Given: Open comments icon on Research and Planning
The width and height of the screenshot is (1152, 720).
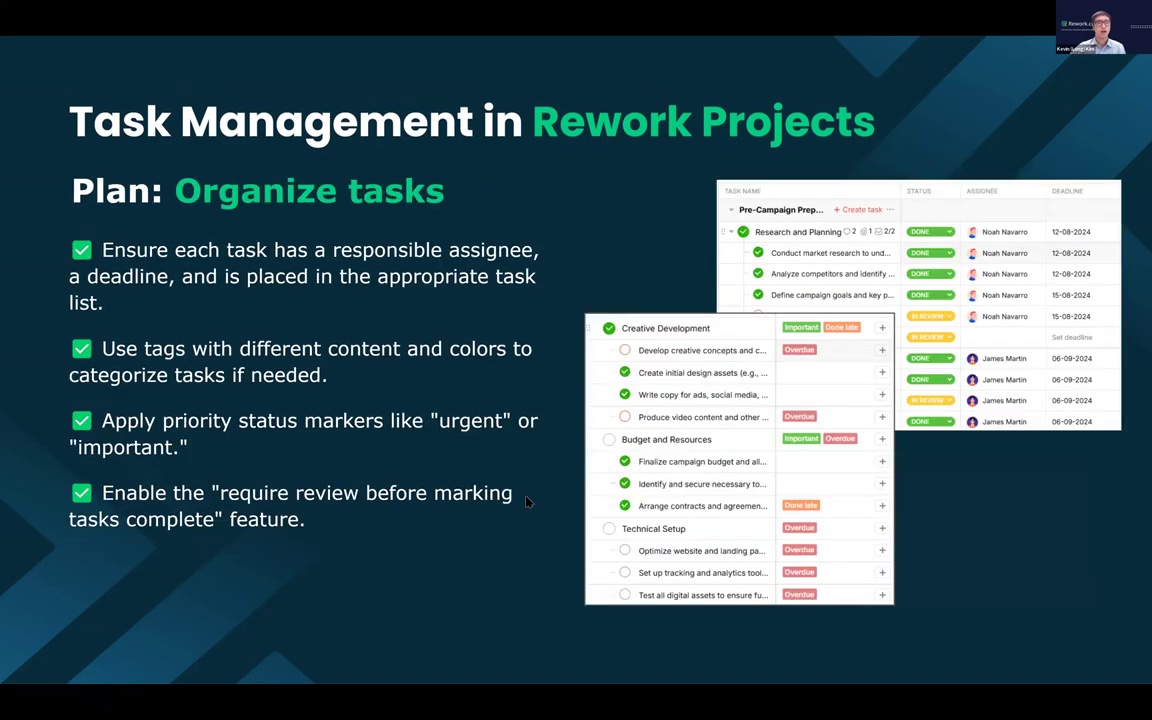Looking at the screenshot, I should (847, 231).
